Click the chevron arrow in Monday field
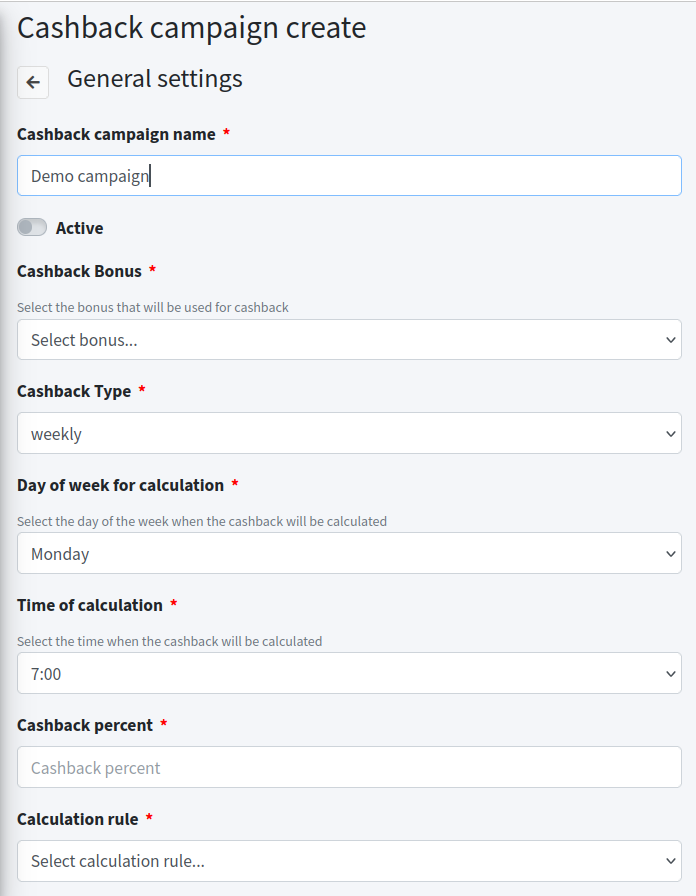 pos(671,554)
